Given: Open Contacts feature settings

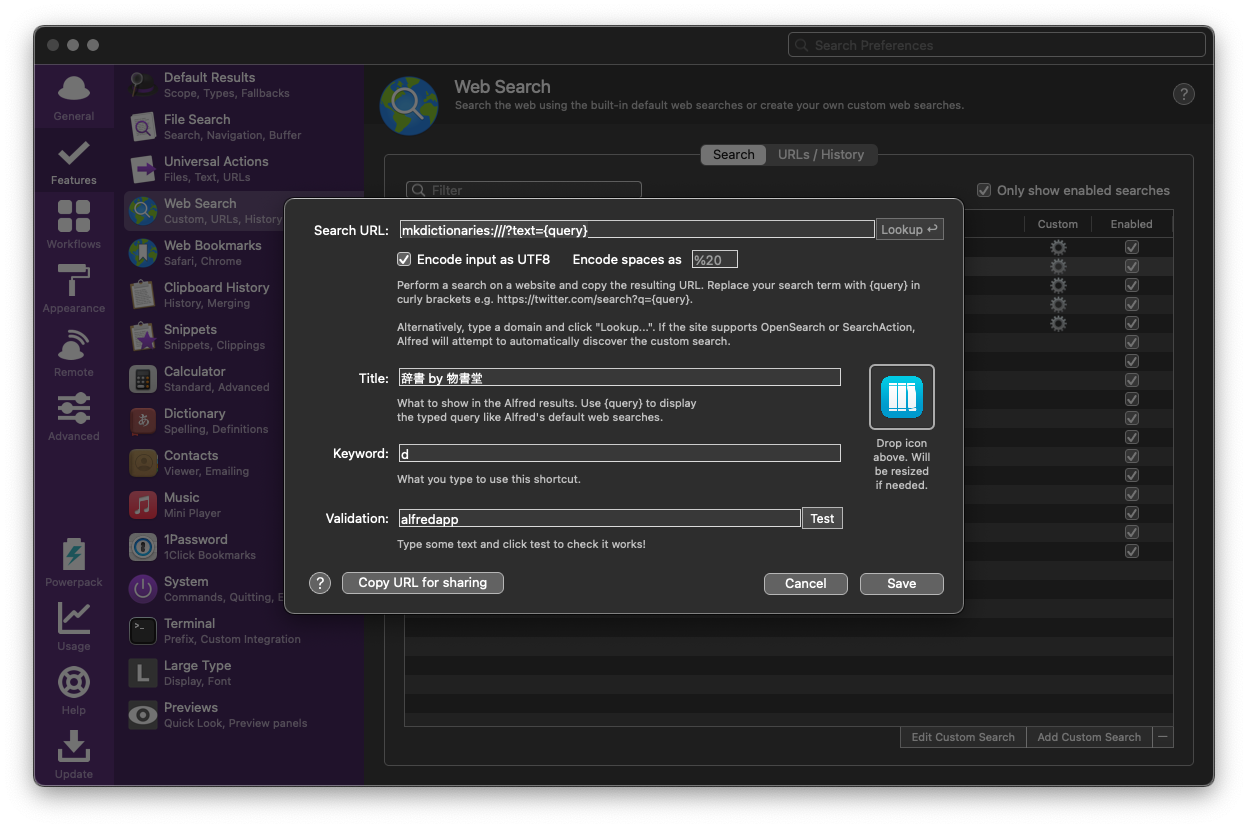Looking at the screenshot, I should tap(204, 463).
